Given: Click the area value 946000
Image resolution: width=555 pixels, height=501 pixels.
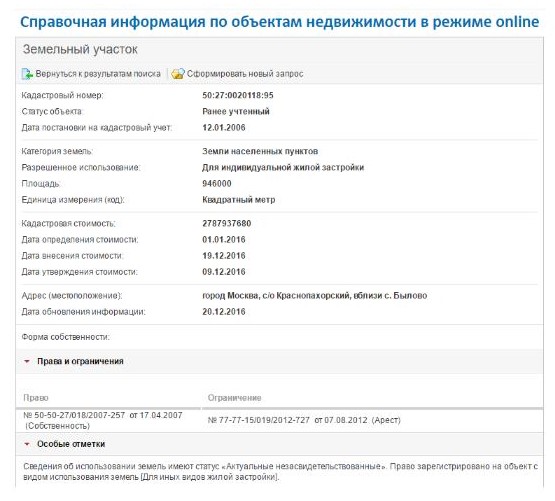Looking at the screenshot, I should coord(217,183).
